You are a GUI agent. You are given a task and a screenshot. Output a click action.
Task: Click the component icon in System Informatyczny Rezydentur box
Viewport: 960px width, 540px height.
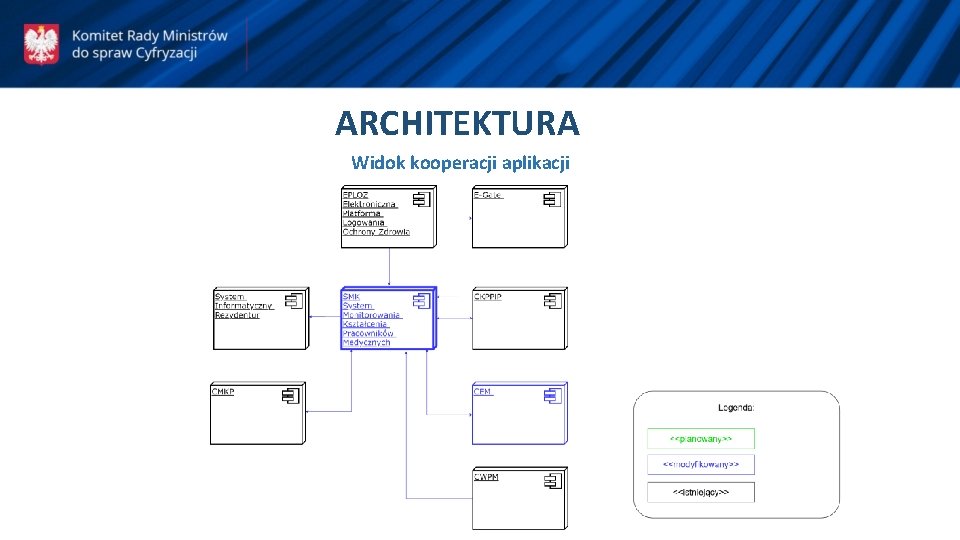(x=294, y=301)
